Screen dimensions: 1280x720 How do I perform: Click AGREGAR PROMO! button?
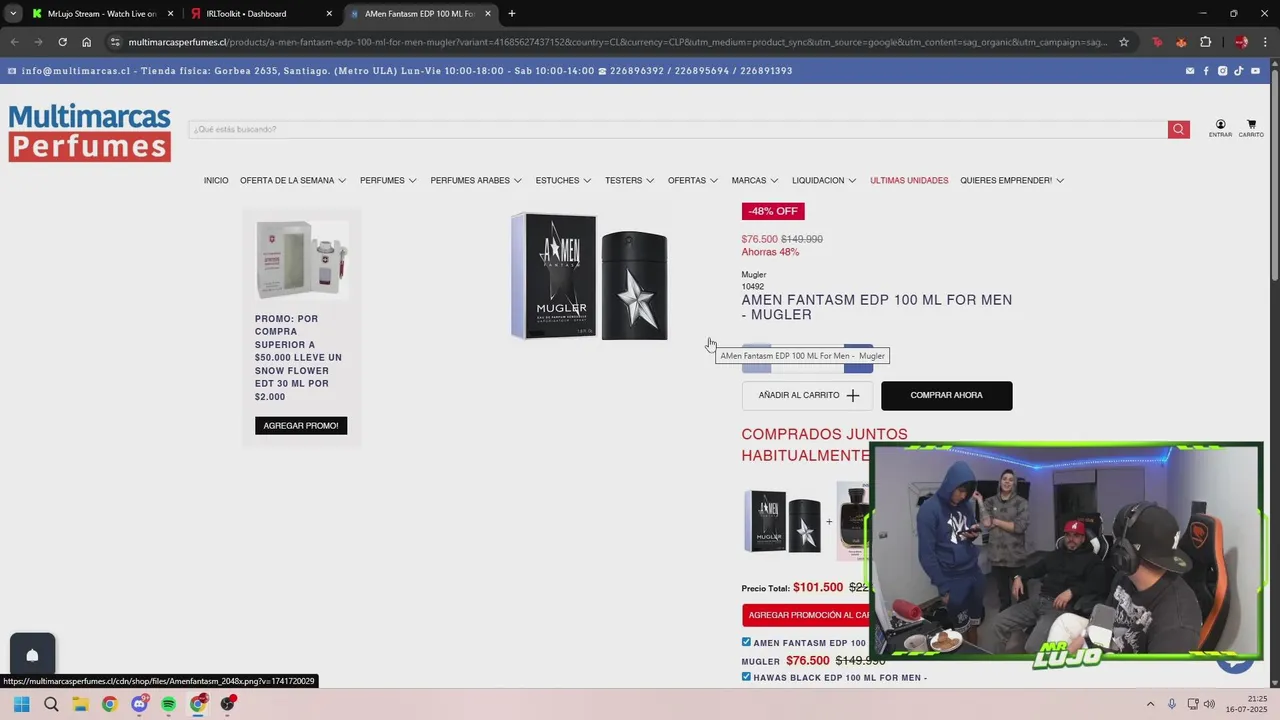pos(301,425)
